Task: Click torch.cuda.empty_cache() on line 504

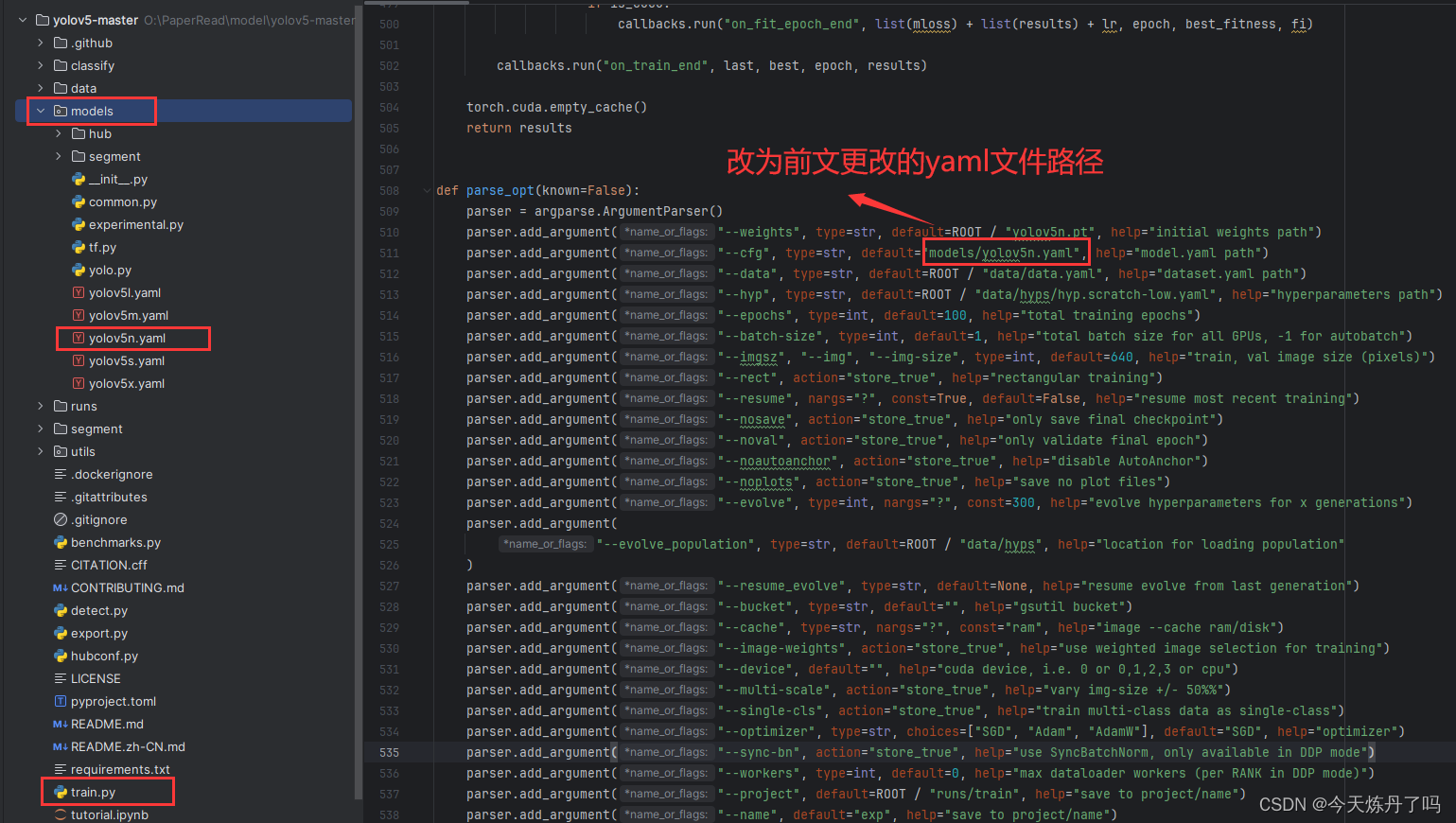Action: pos(556,107)
